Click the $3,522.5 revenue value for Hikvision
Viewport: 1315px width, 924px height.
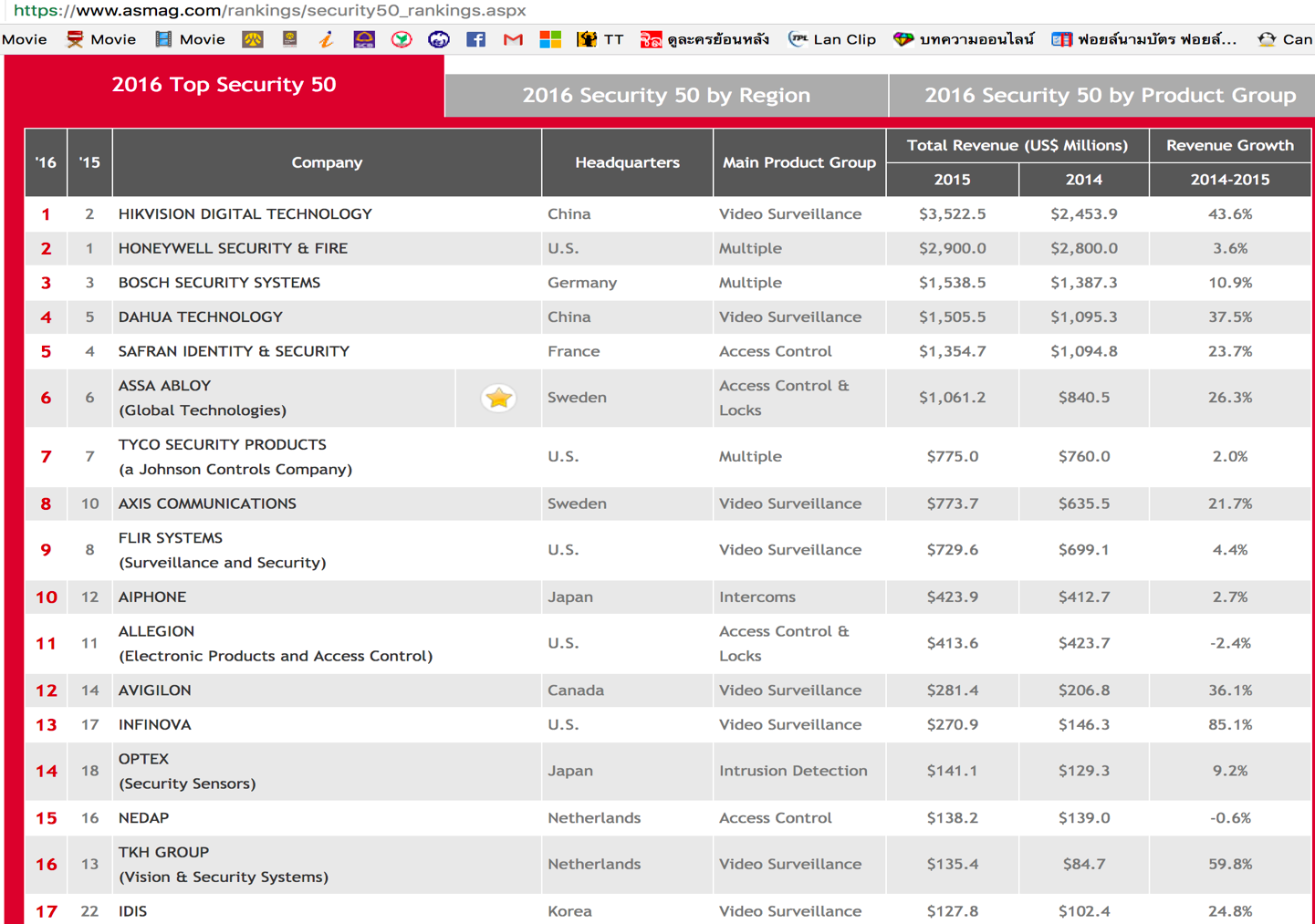click(x=952, y=214)
